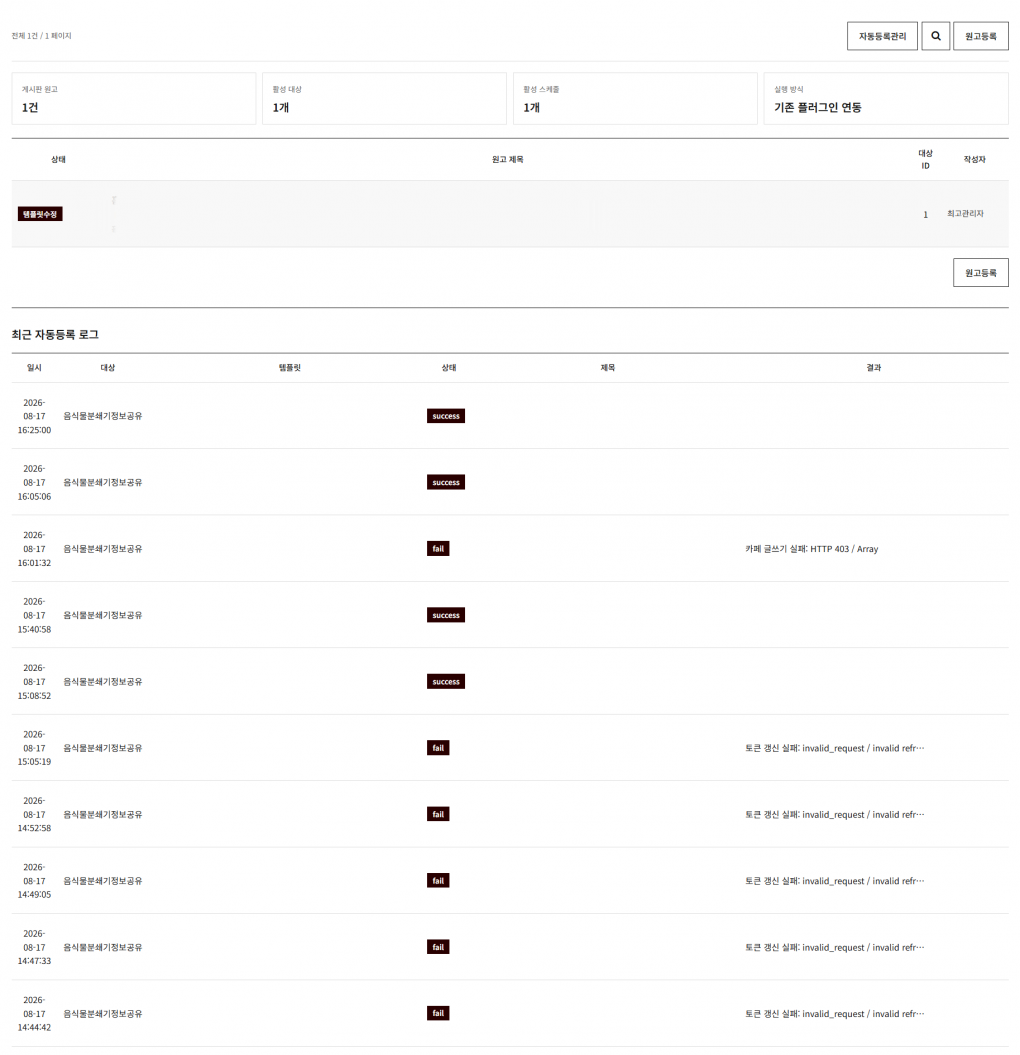Screen dimensions: 1020x1055
Task: Click fail badge for 14:47:33 log
Action: pos(438,947)
